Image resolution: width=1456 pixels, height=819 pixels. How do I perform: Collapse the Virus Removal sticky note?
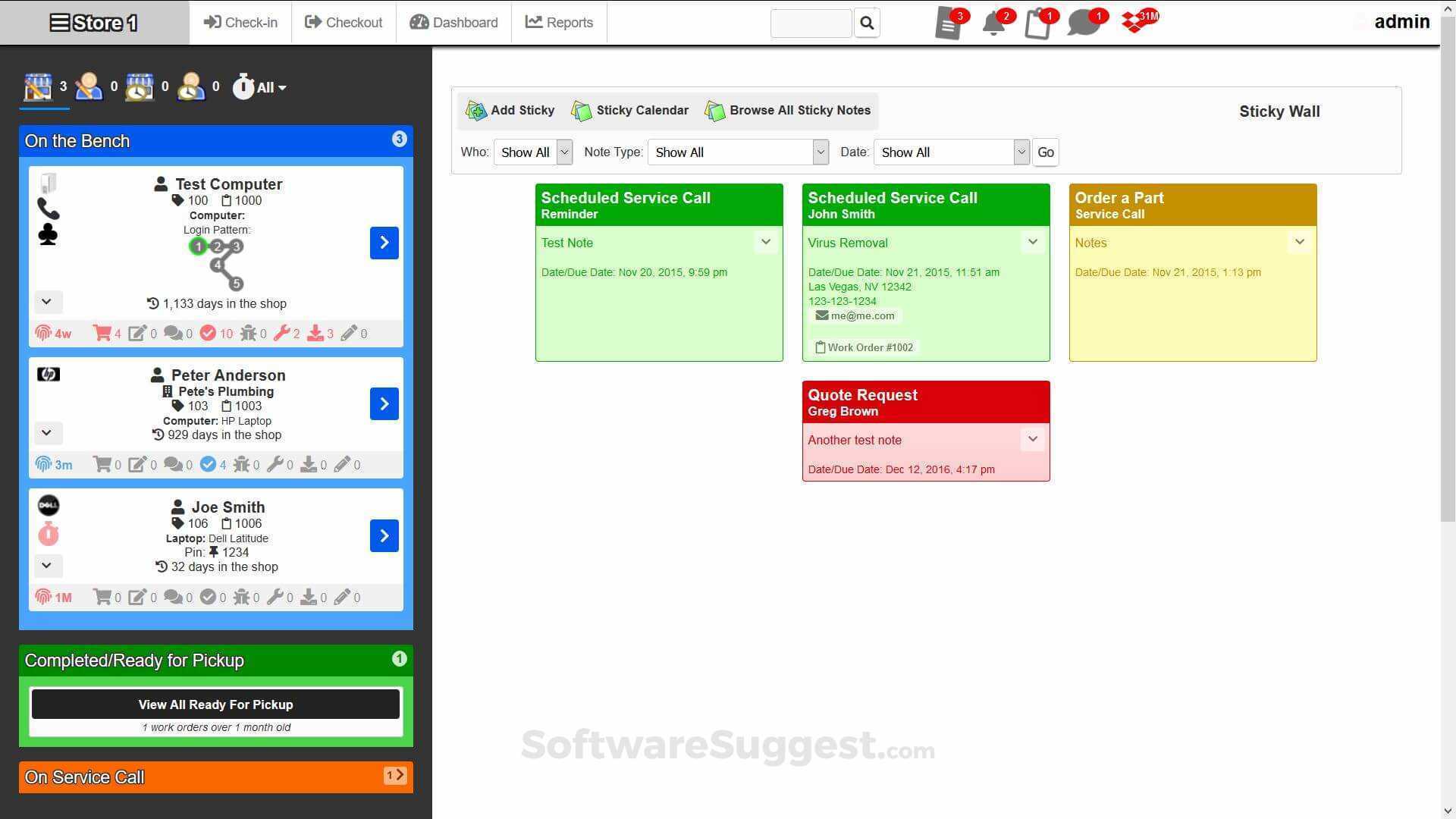pyautogui.click(x=1033, y=242)
